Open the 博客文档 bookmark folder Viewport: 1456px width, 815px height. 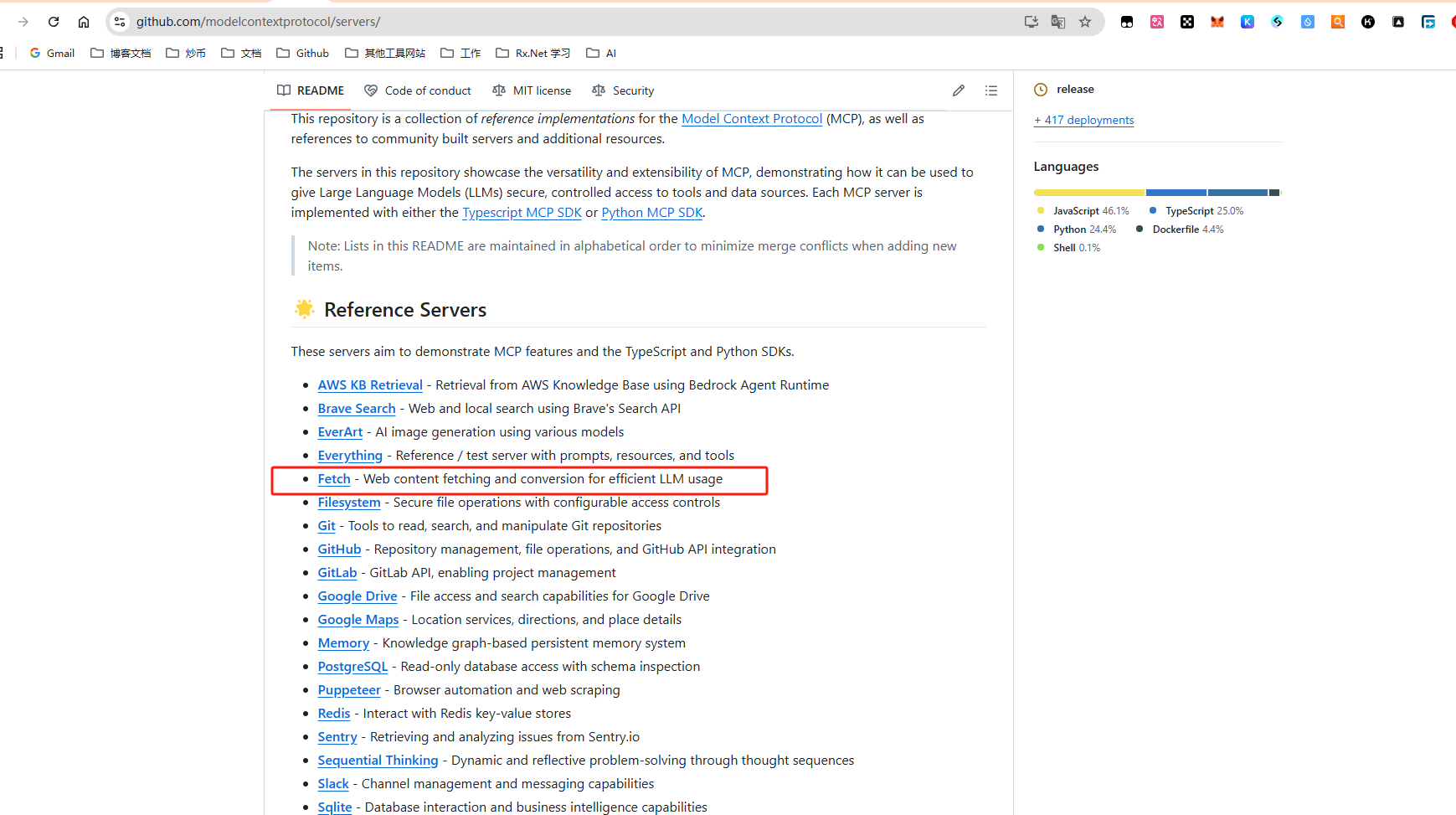[121, 53]
